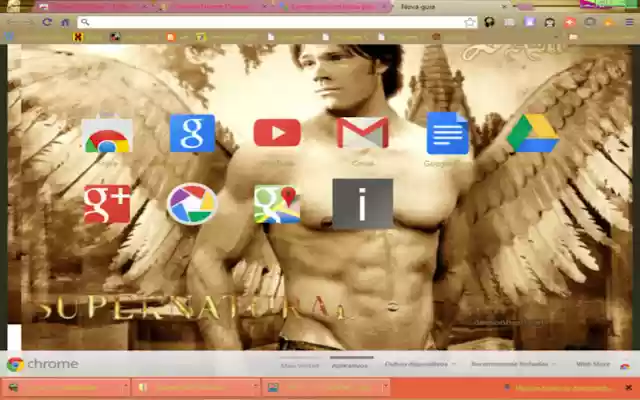Click the Chrome logo in the footer
Viewport: 640px width, 400px height.
[x=15, y=364]
